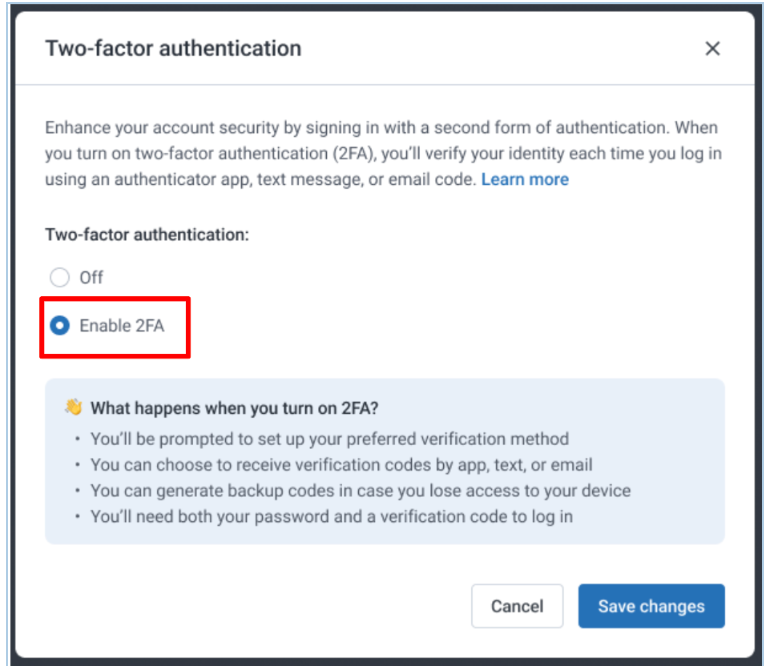Close the Two-factor authentication dialog
The height and width of the screenshot is (666, 768).
tap(712, 48)
